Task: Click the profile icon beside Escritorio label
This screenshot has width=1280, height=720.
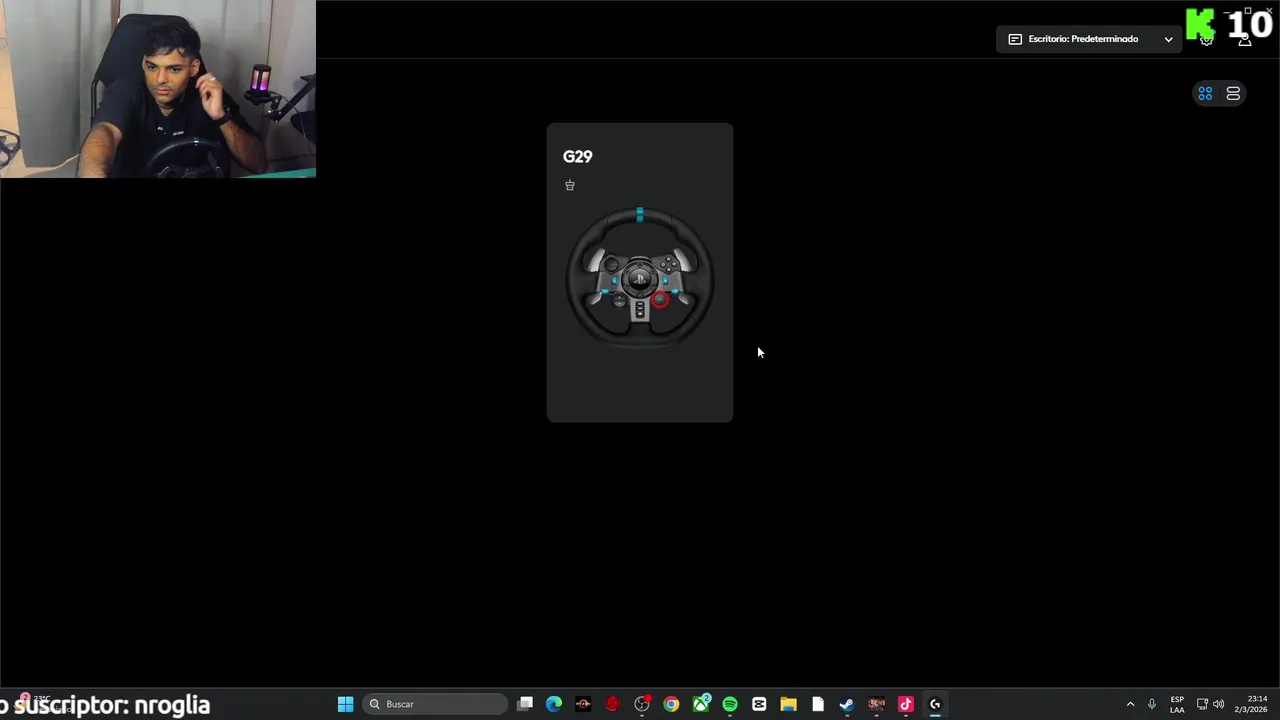Action: [x=1015, y=39]
